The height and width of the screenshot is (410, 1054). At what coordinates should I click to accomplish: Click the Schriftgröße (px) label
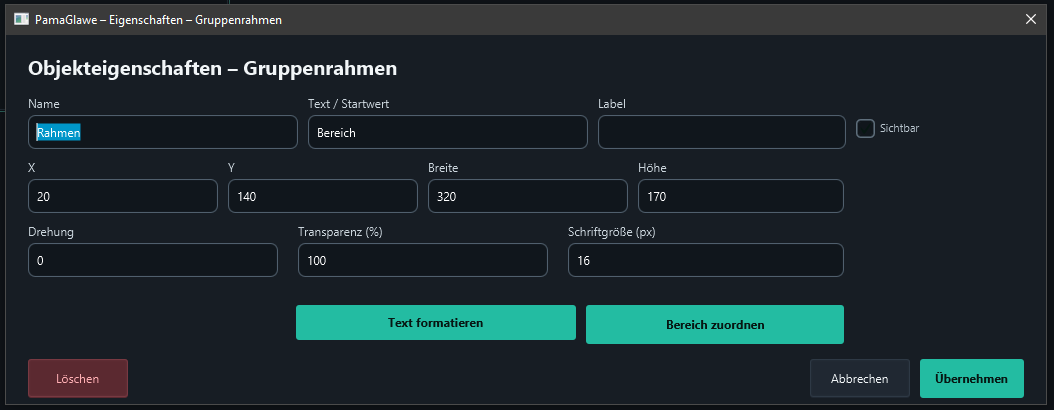tap(612, 232)
